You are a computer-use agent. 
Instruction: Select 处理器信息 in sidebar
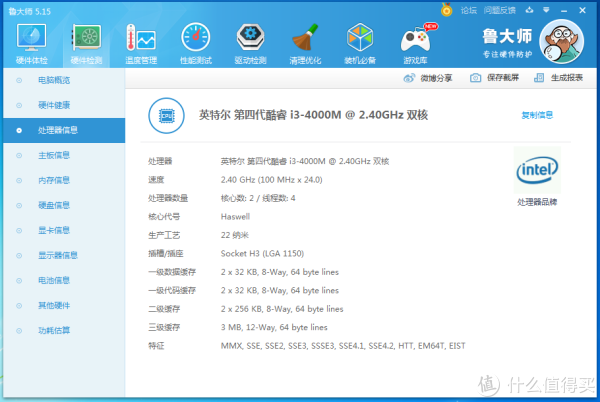(64, 130)
